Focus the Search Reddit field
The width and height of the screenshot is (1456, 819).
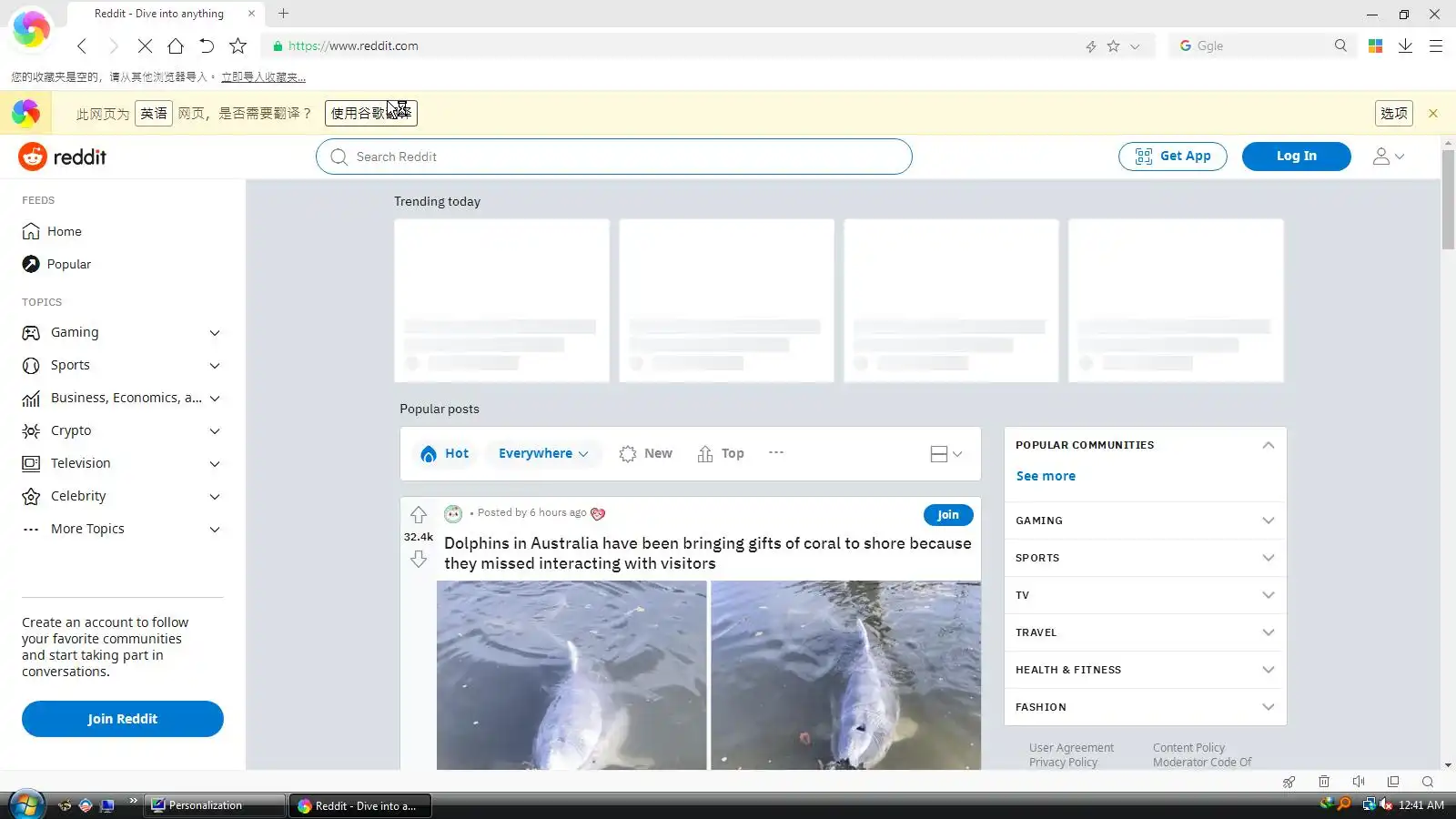click(614, 157)
